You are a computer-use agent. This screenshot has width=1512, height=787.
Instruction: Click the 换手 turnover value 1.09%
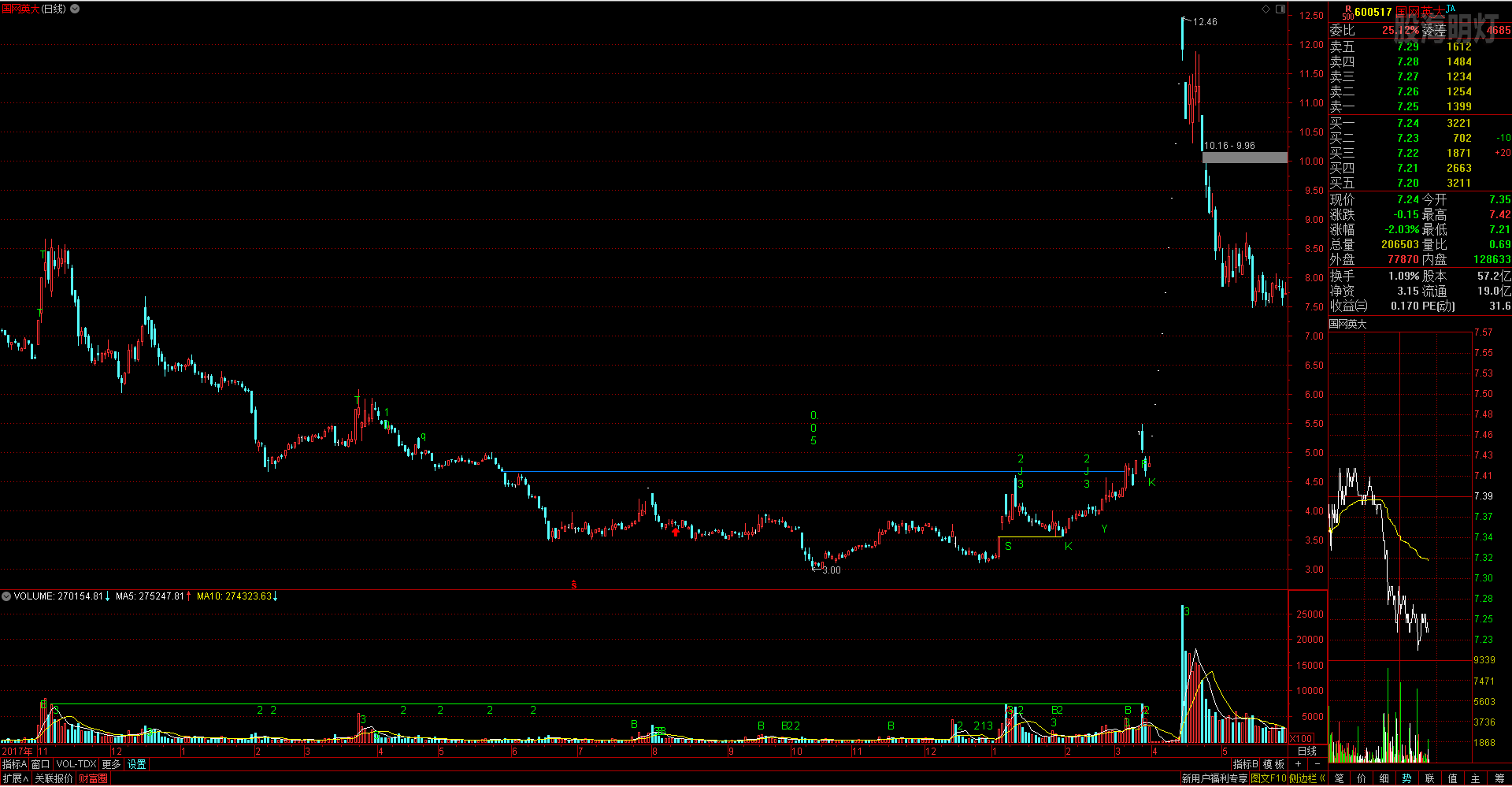click(x=1404, y=276)
